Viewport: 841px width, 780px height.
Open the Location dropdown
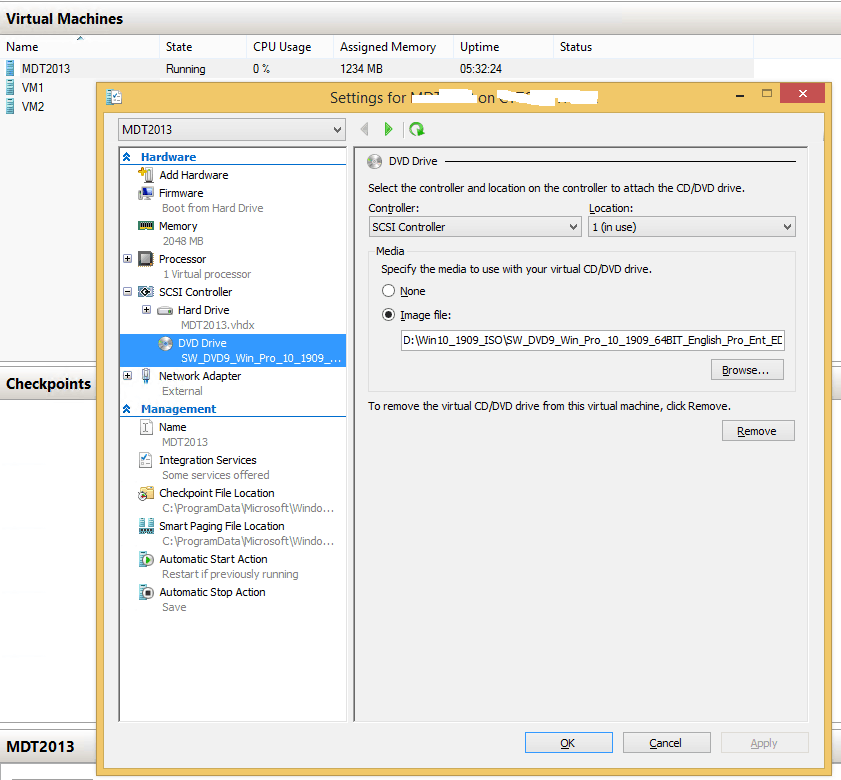point(691,227)
